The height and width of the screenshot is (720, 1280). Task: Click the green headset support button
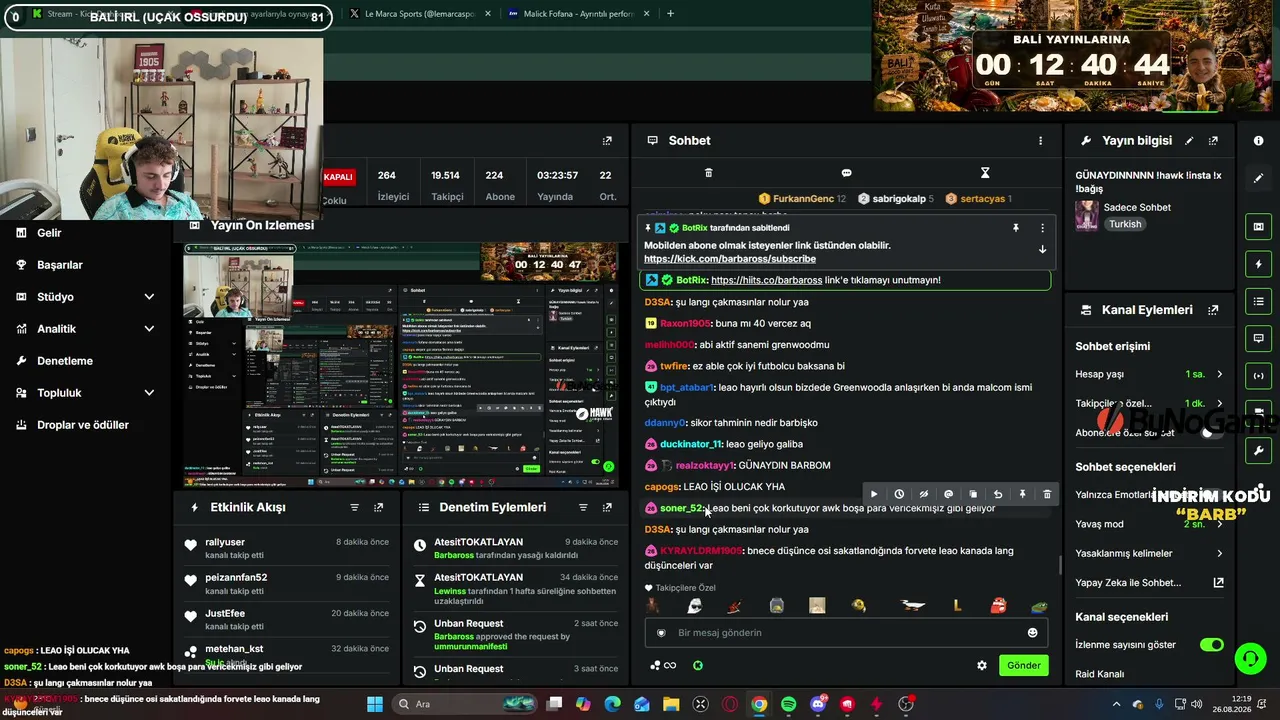[1250, 658]
